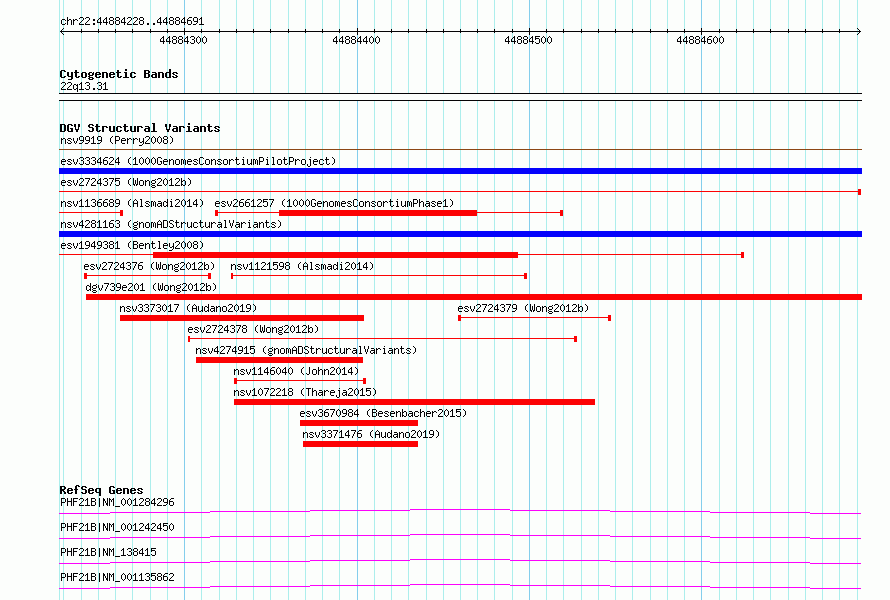Click the esv2661257 (1000GenomesConsortiumPhase1) label

[334, 203]
